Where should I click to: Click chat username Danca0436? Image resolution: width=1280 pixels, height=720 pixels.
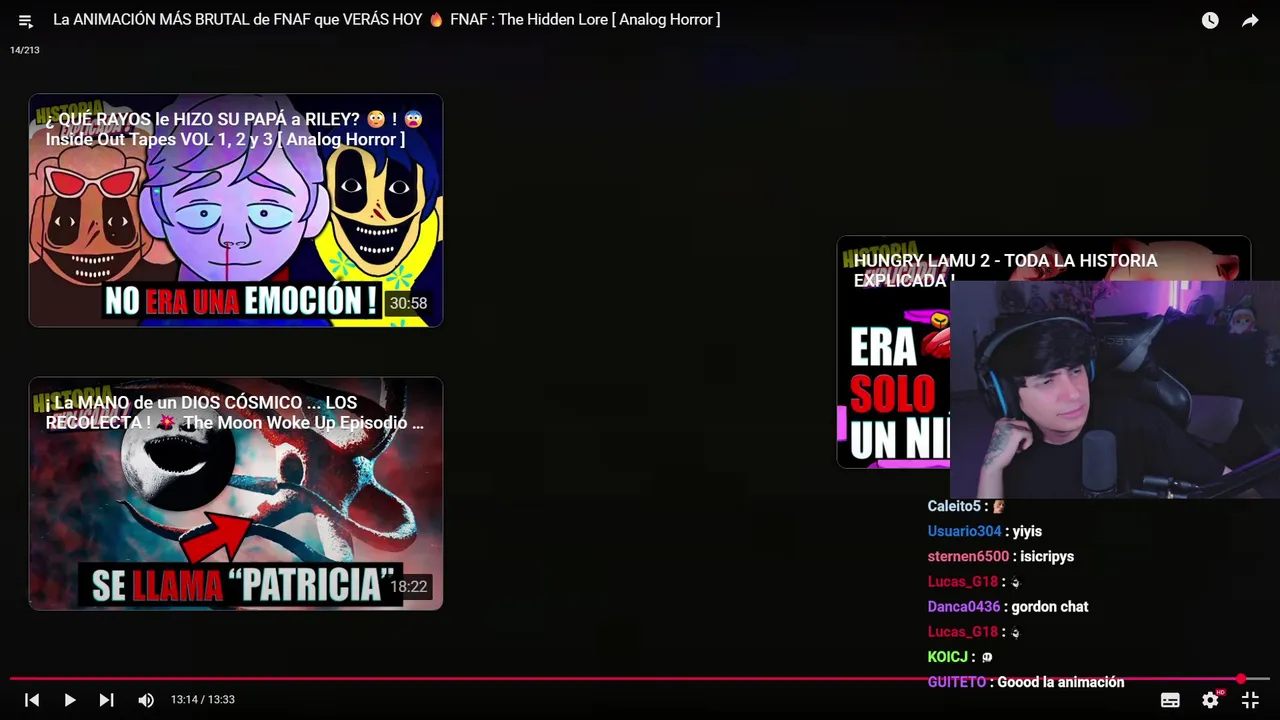pos(964,606)
